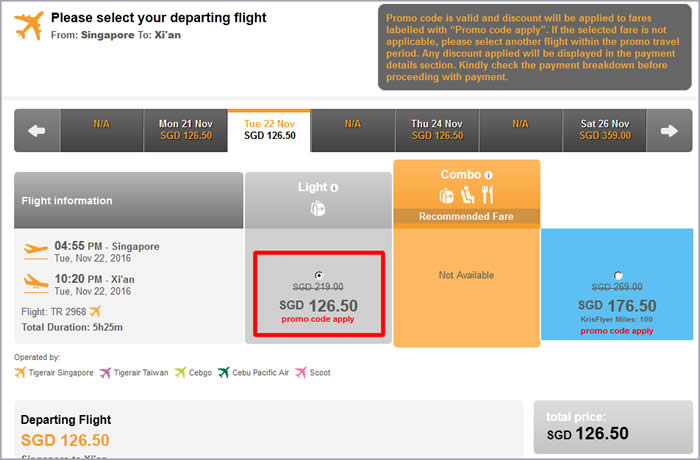This screenshot has height=460, width=700.
Task: Click the total price box
Action: pos(613,427)
